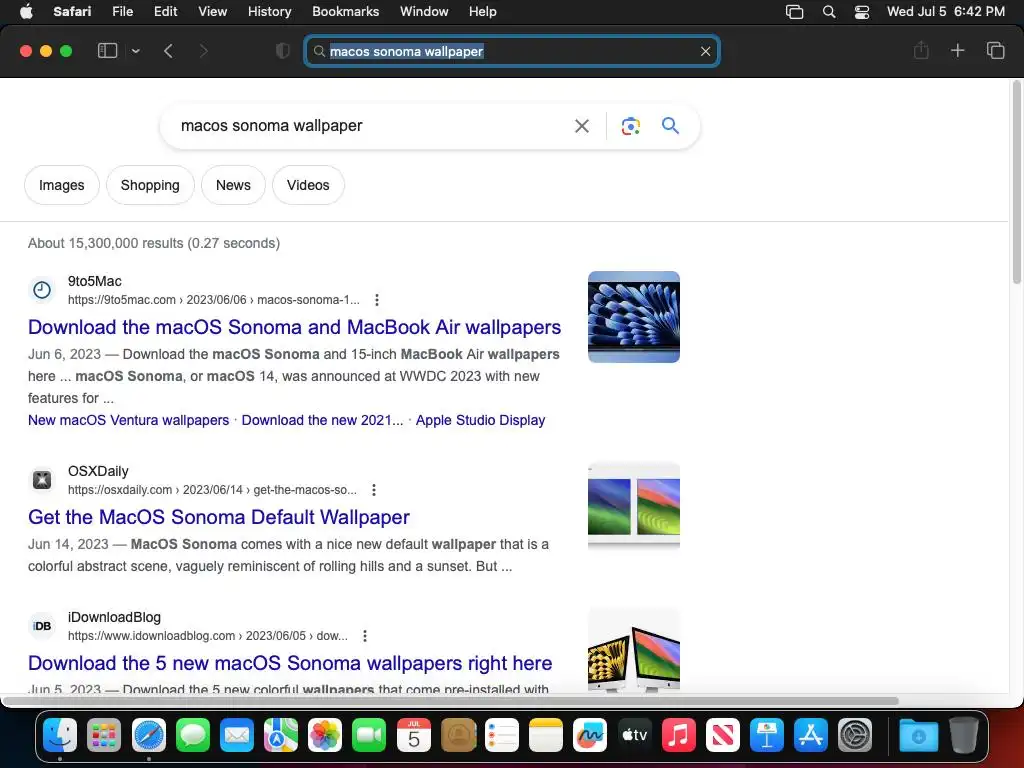Open Finder from the Dock
1024x768 pixels.
60,735
